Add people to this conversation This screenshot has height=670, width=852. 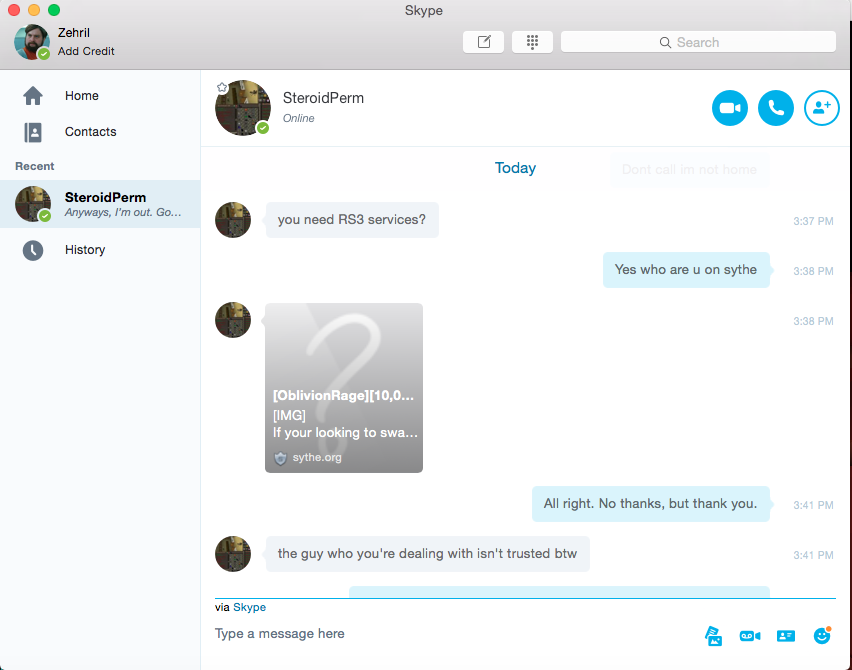[822, 108]
